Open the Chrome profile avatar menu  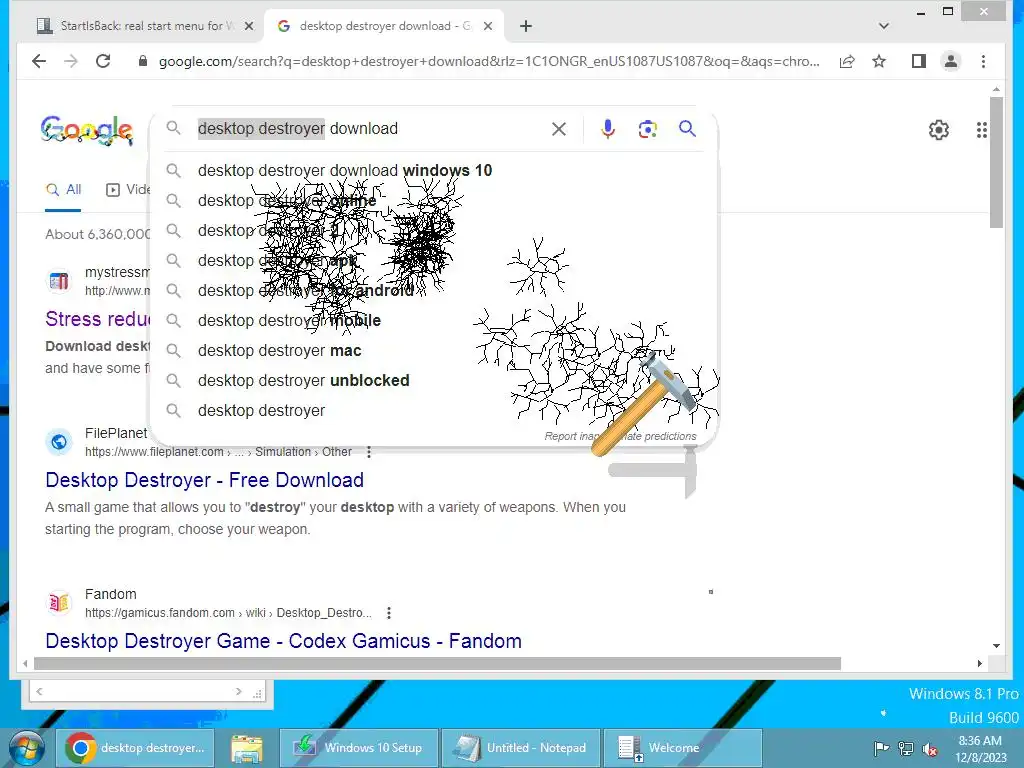pyautogui.click(x=951, y=61)
